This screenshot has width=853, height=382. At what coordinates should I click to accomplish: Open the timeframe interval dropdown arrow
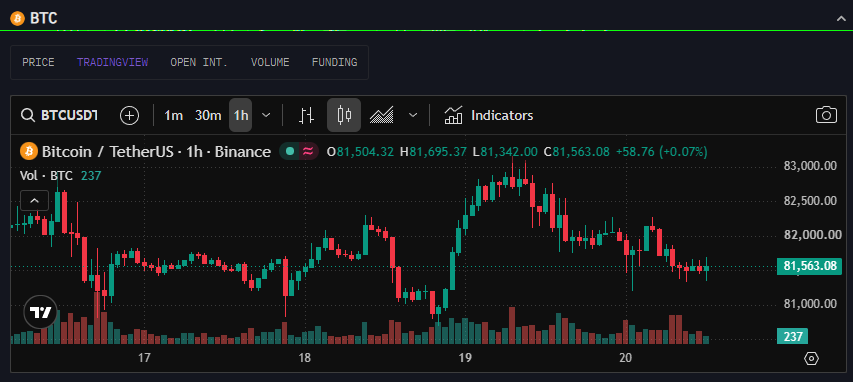pyautogui.click(x=266, y=115)
